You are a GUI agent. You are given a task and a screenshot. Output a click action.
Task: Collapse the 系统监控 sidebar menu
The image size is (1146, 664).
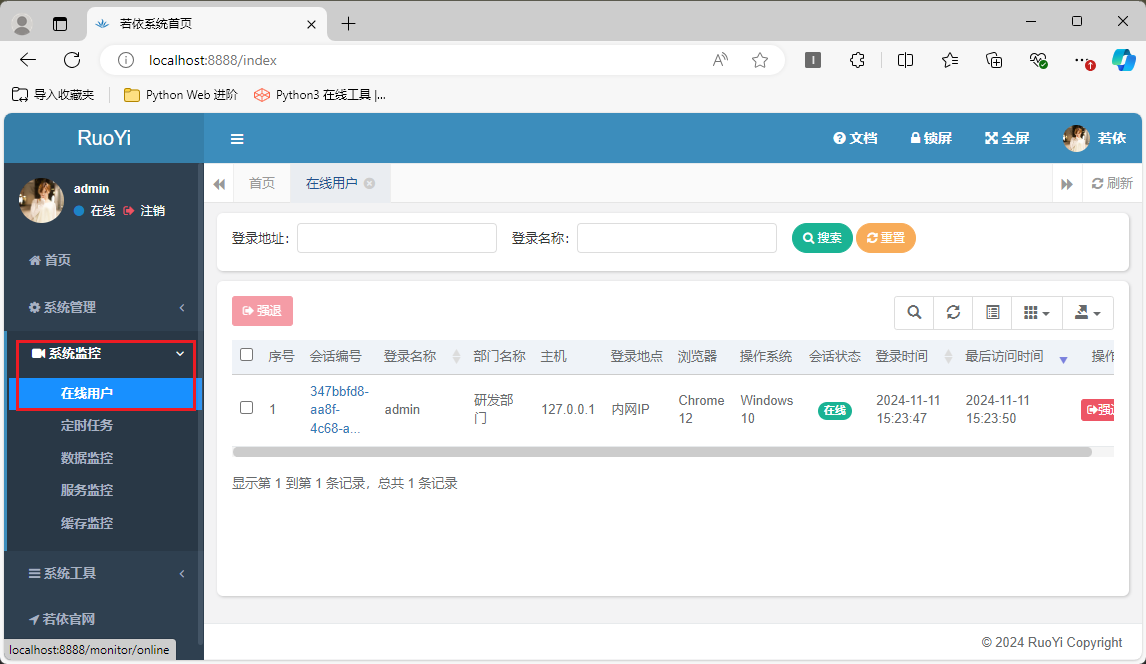point(106,354)
